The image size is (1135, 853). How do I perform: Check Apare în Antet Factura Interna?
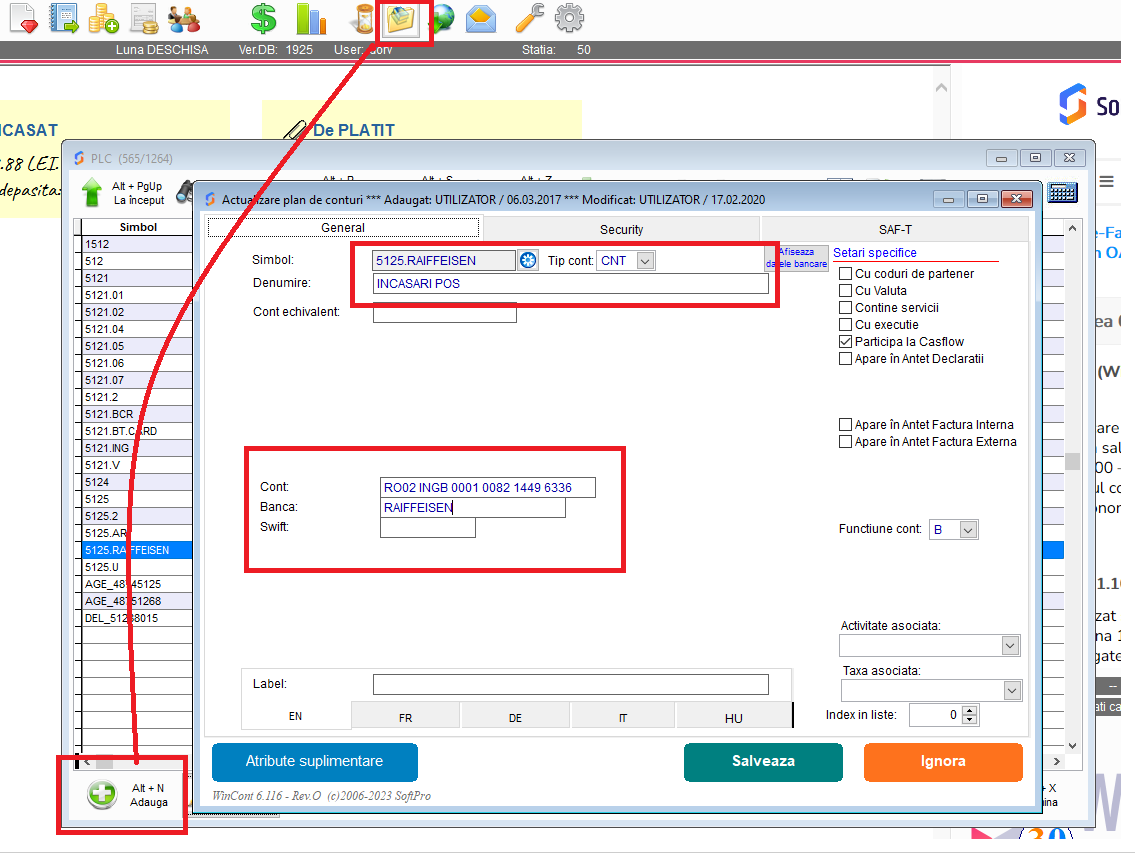[x=846, y=425]
